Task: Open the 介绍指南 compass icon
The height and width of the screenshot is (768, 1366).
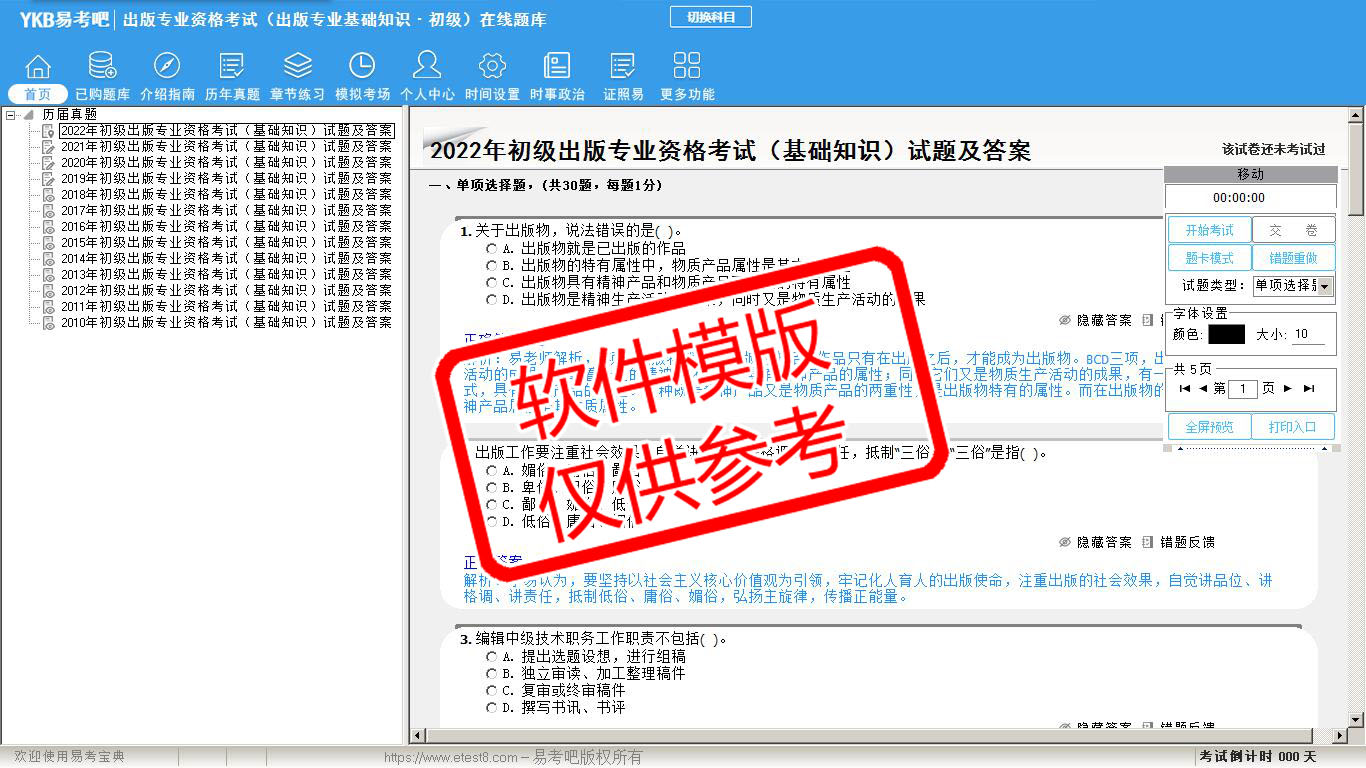Action: pyautogui.click(x=167, y=68)
